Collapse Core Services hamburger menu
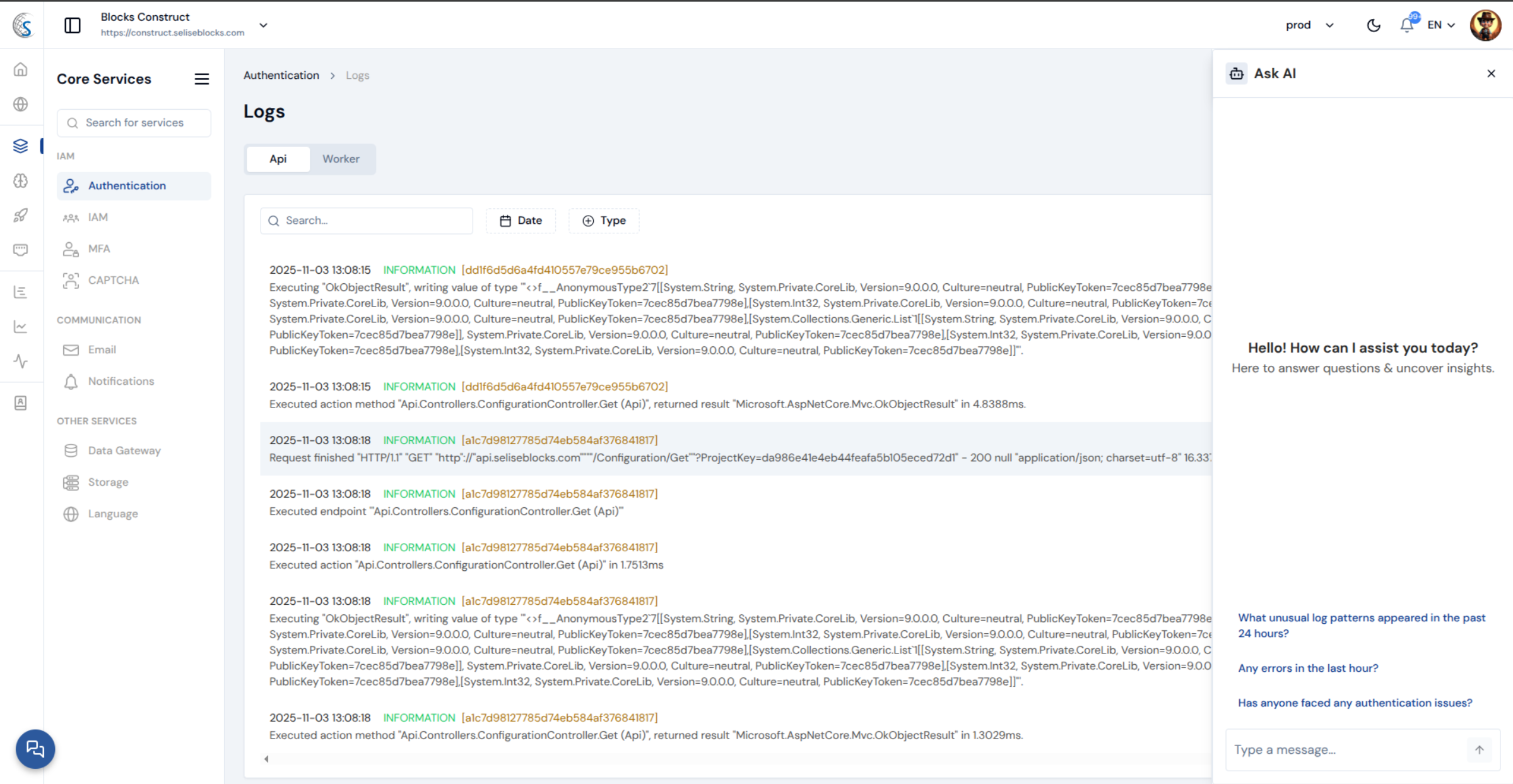 click(201, 79)
